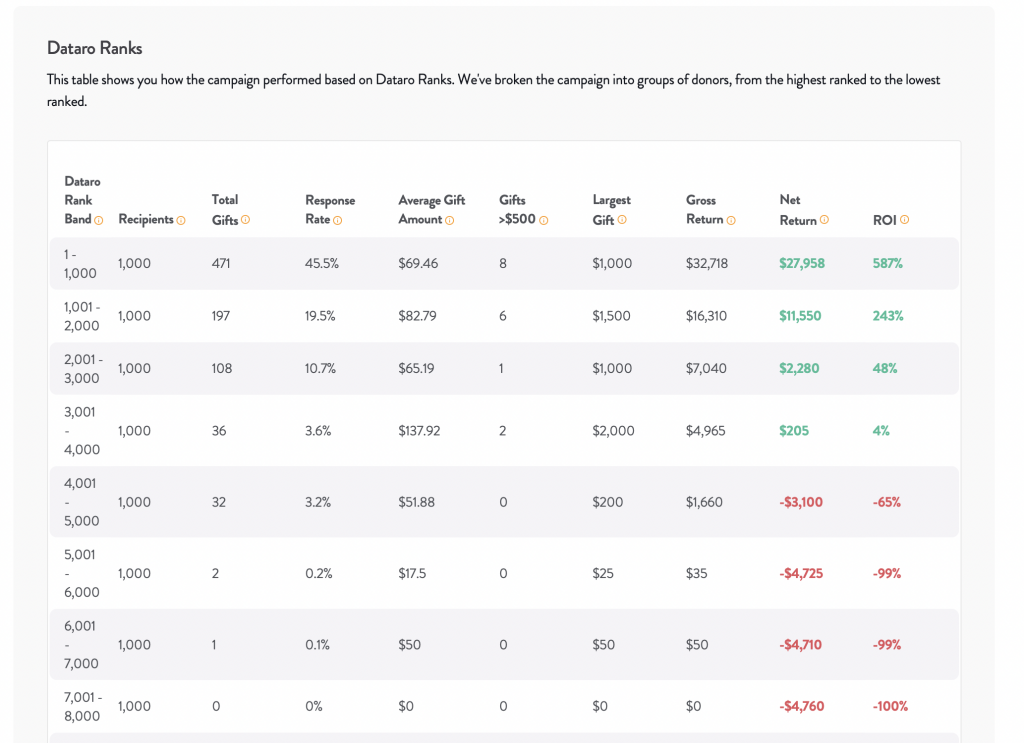Viewport: 1024px width, 743px height.
Task: Click the 0.1% response rate value
Action: [317, 645]
